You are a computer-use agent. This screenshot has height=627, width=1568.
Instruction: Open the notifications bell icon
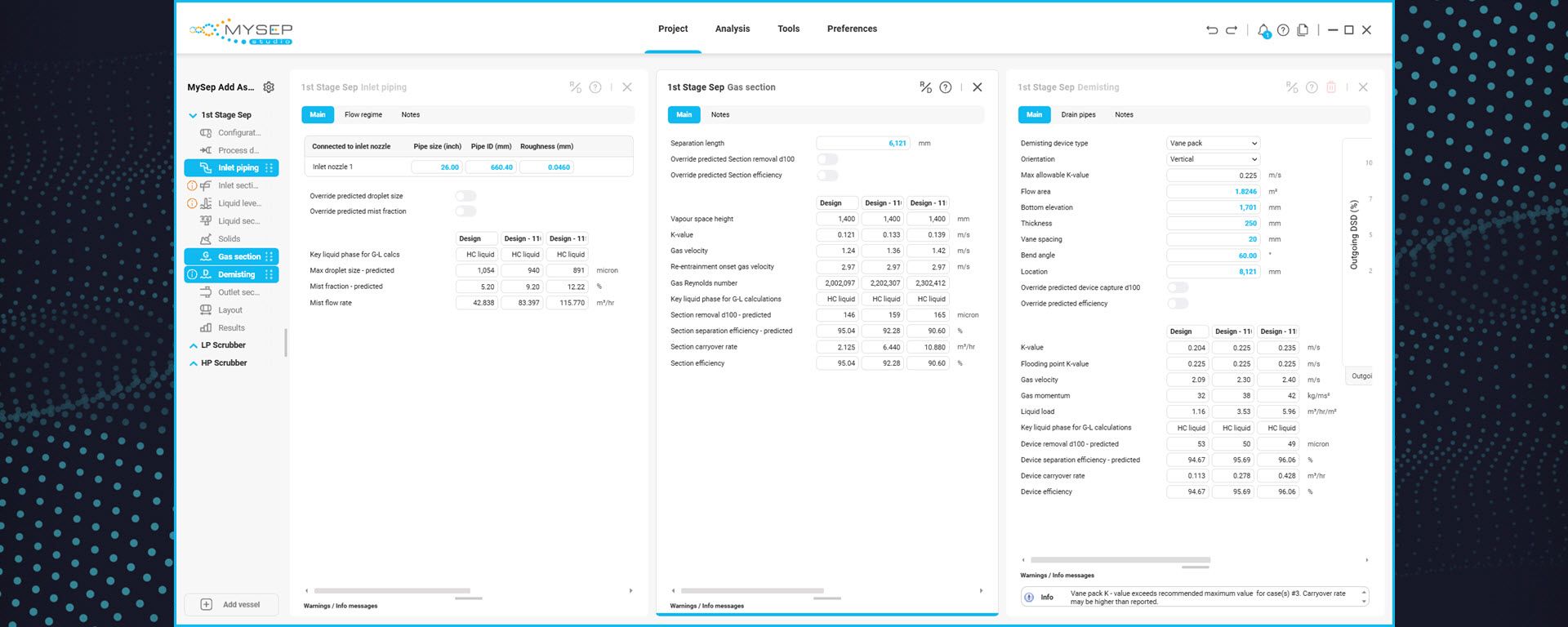point(1263,30)
